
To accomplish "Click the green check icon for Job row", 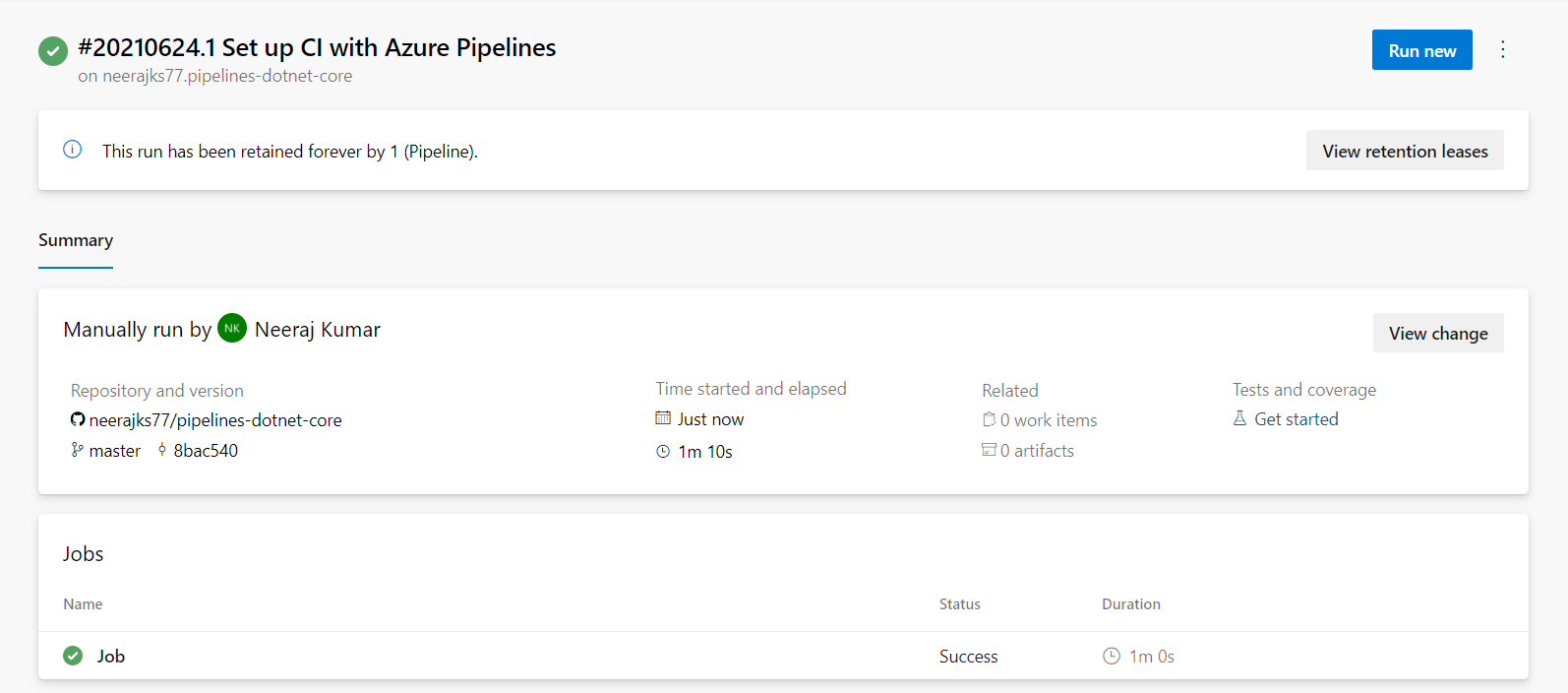I will [x=73, y=656].
